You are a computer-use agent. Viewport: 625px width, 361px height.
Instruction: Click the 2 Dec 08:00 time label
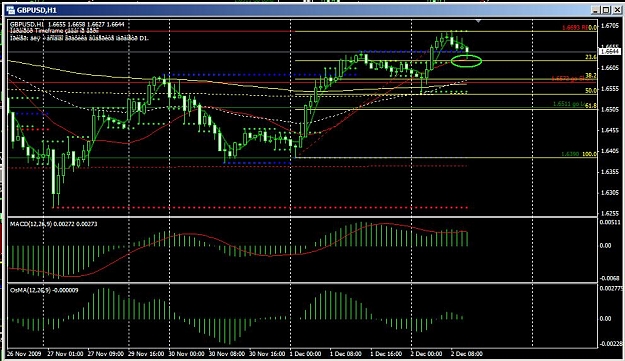coord(467,354)
